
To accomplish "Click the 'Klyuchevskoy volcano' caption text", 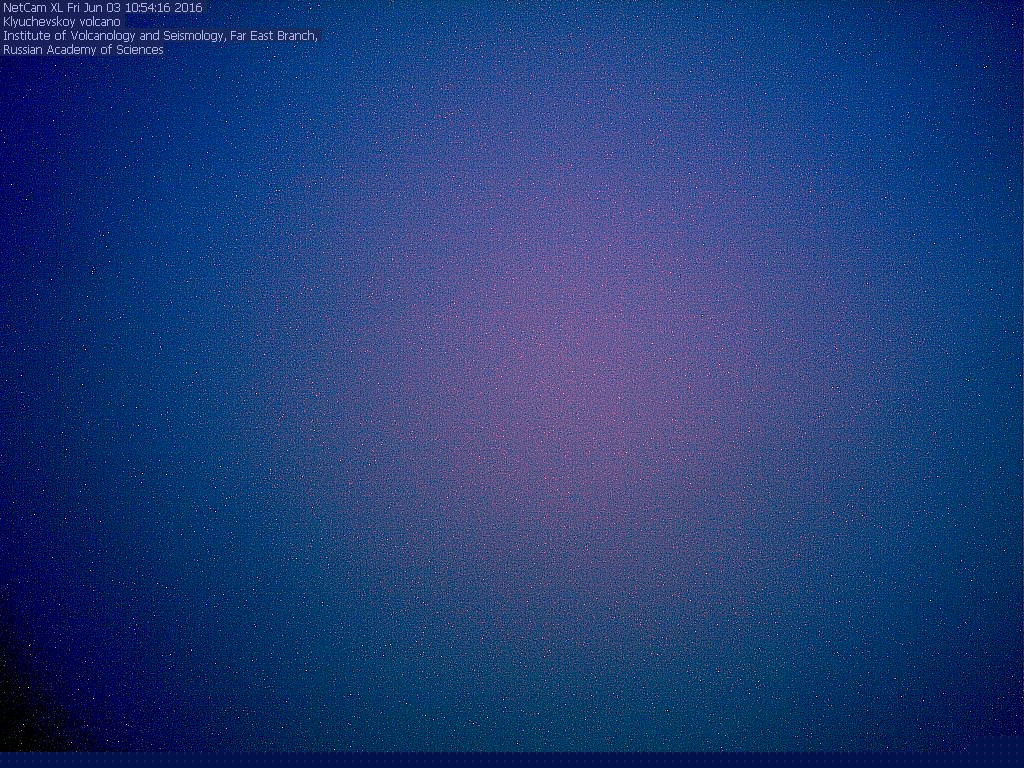I will click(x=61, y=22).
